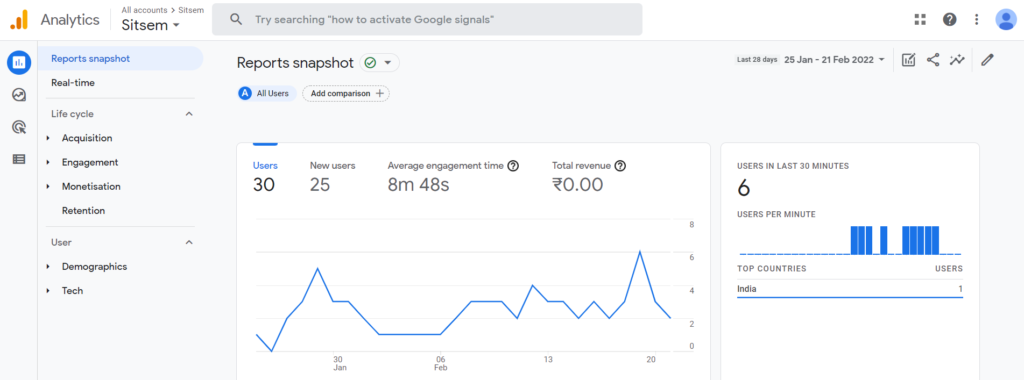The height and width of the screenshot is (380, 1024).
Task: Open Retention report link
Action: pos(84,210)
